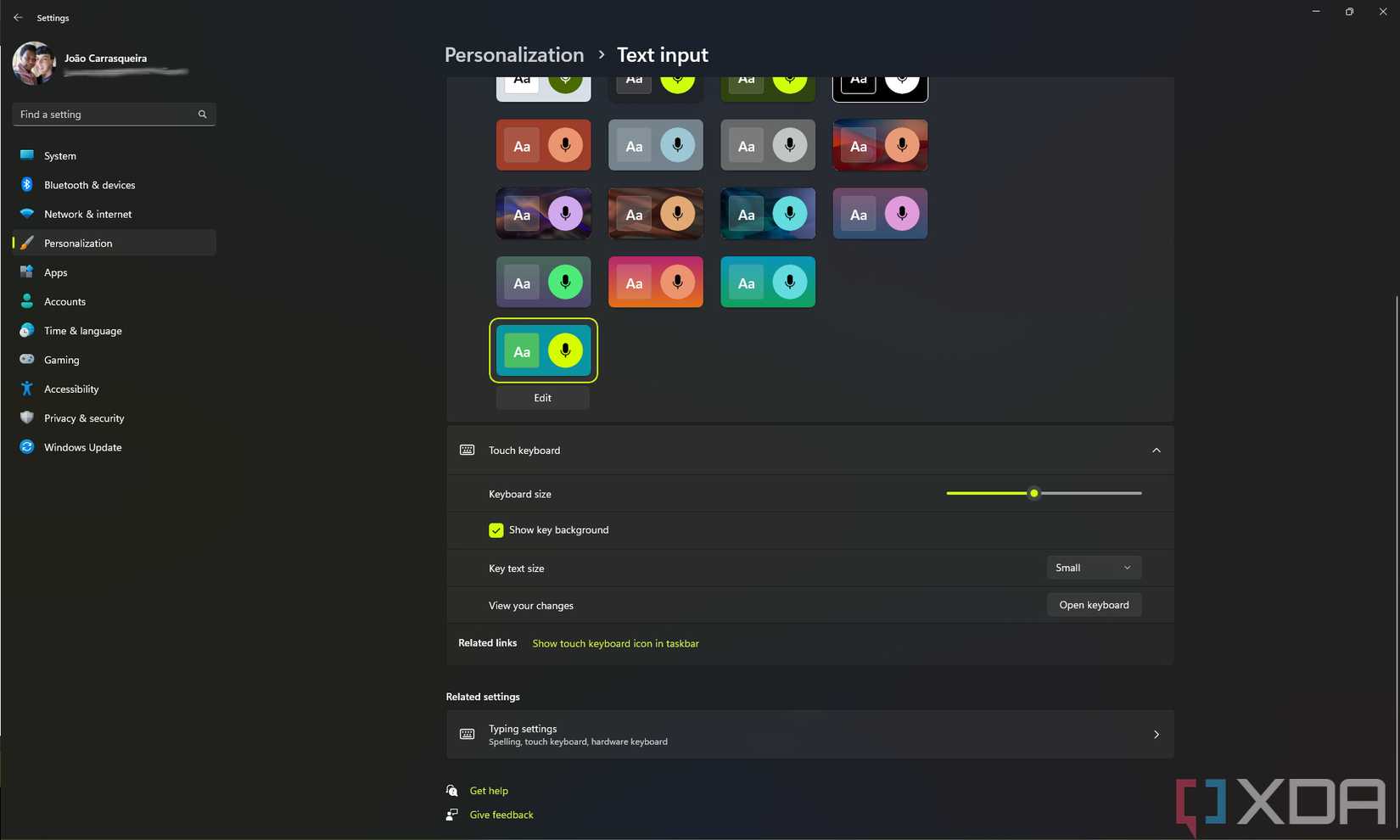Click the 'View your changes' label text

point(531,606)
